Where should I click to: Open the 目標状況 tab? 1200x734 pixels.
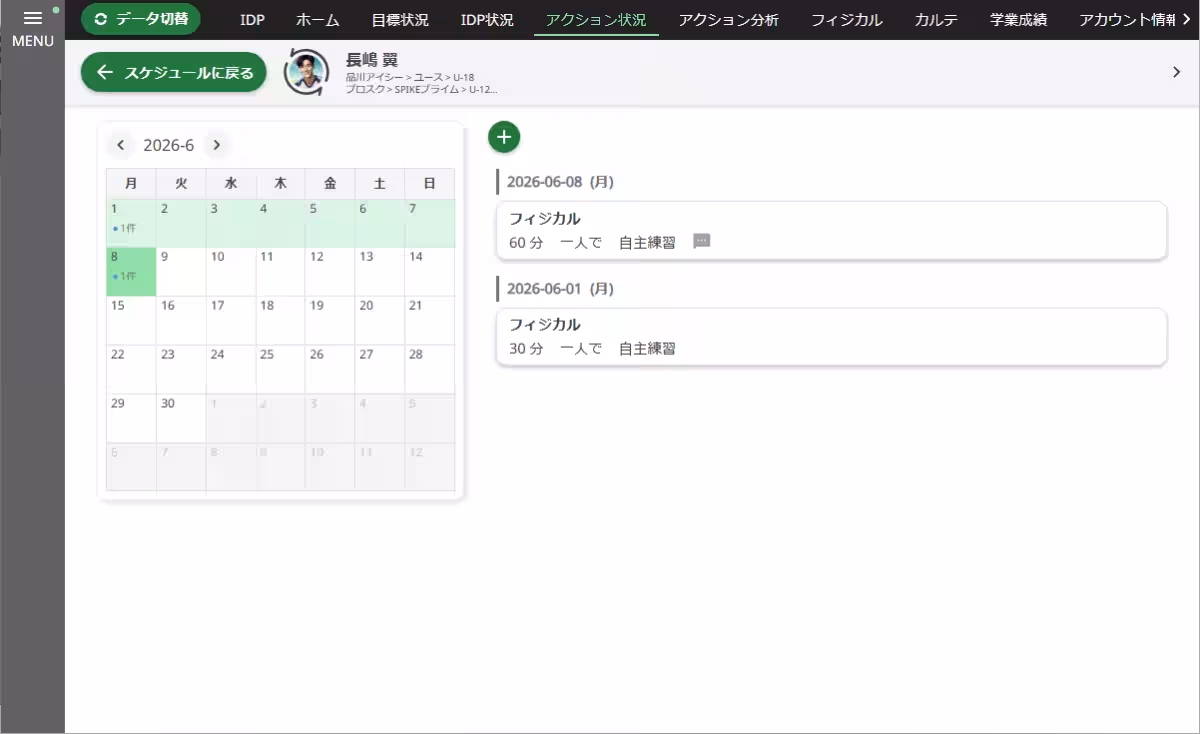400,20
